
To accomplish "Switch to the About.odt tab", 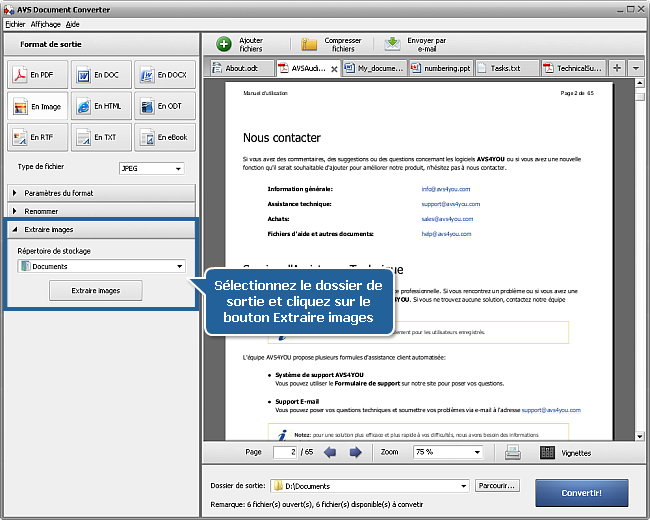I will pyautogui.click(x=243, y=68).
